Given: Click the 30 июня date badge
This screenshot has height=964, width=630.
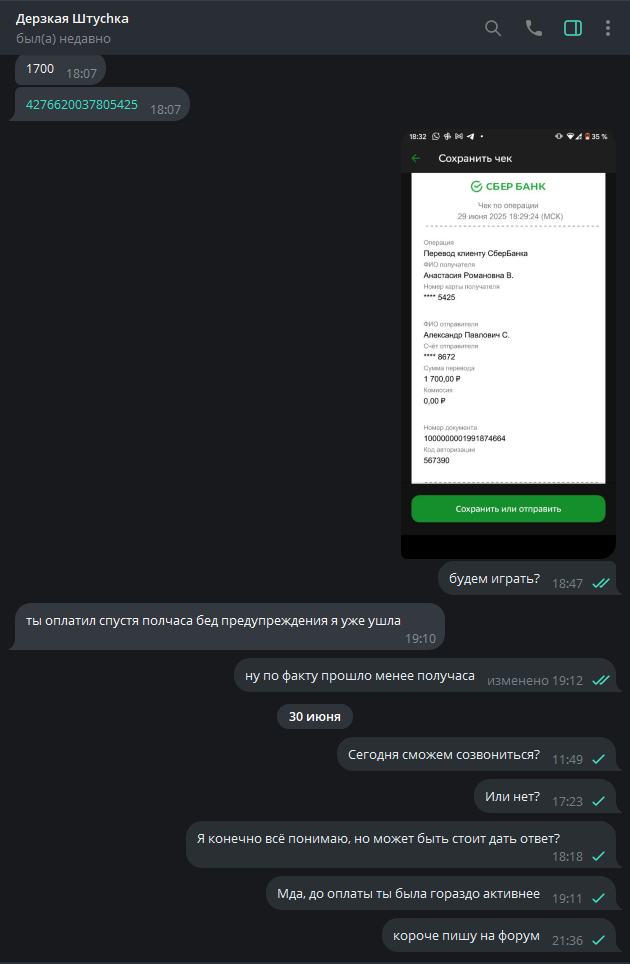Looking at the screenshot, I should pos(315,716).
